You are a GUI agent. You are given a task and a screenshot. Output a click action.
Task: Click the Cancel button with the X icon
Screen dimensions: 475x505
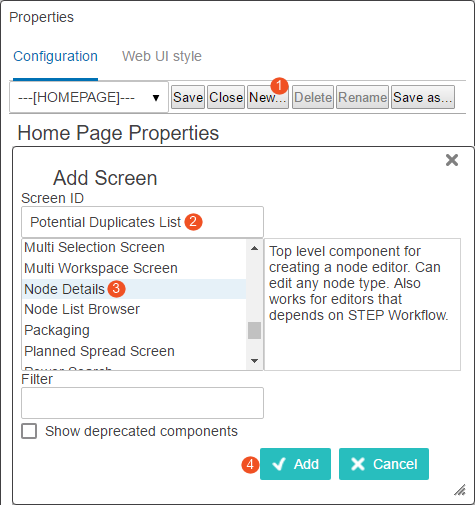[x=384, y=464]
